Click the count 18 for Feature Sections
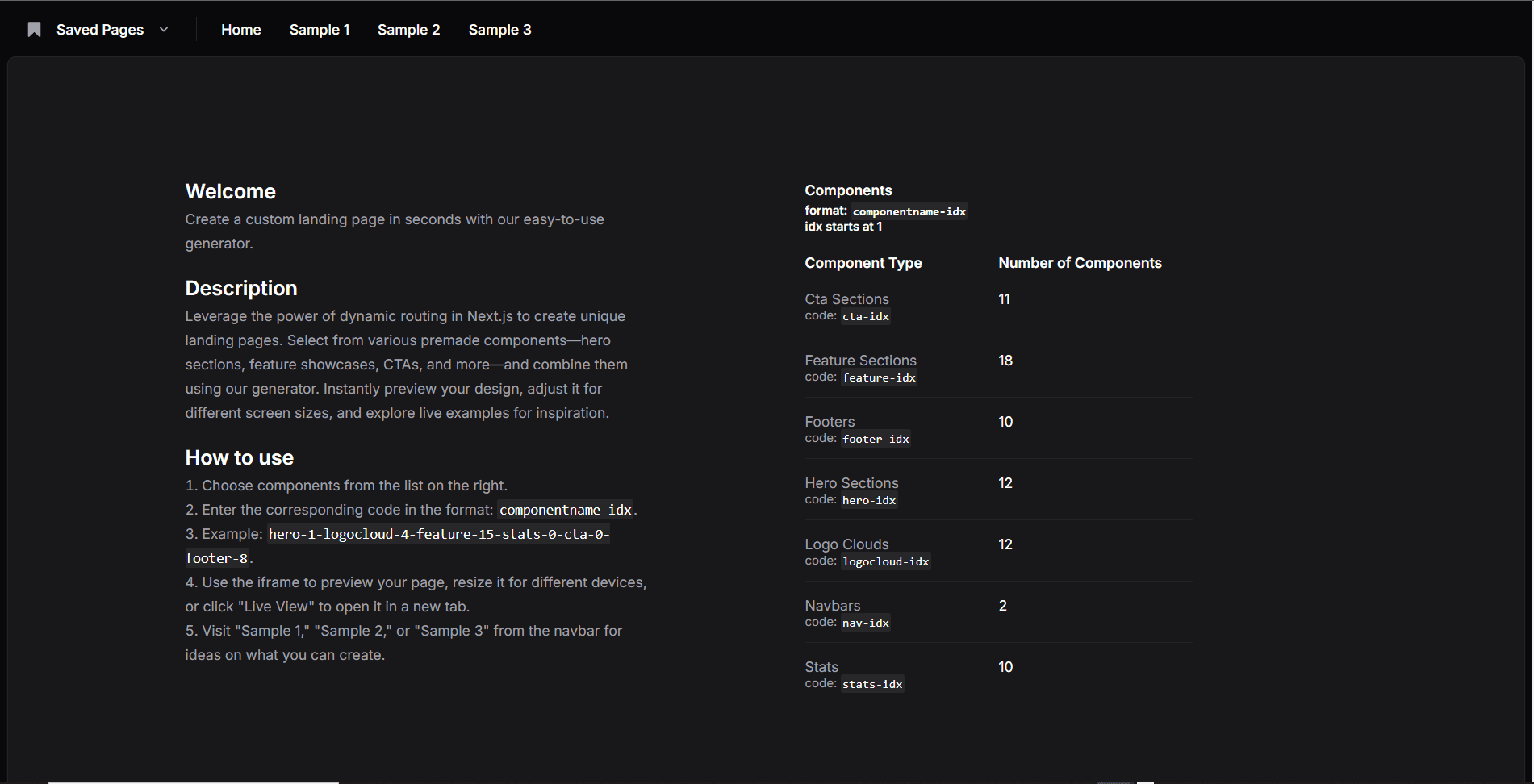Image resolution: width=1534 pixels, height=784 pixels. click(x=1005, y=361)
